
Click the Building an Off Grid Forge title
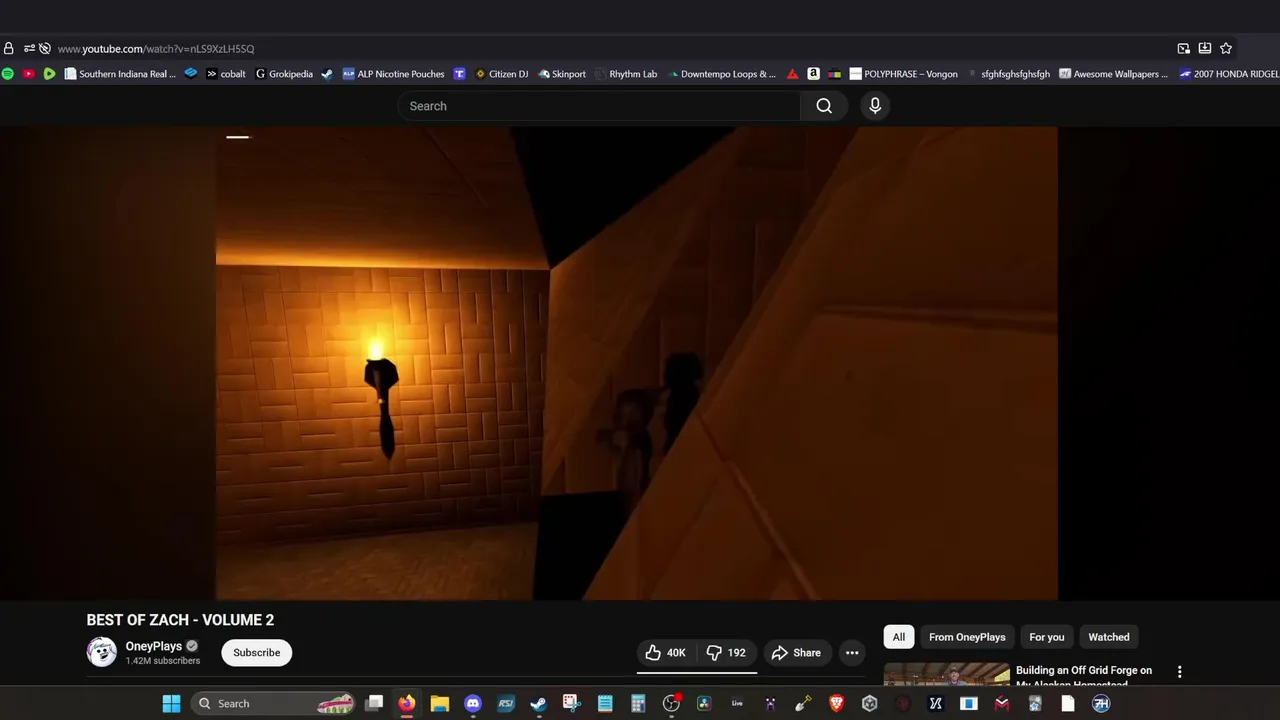coord(1084,676)
